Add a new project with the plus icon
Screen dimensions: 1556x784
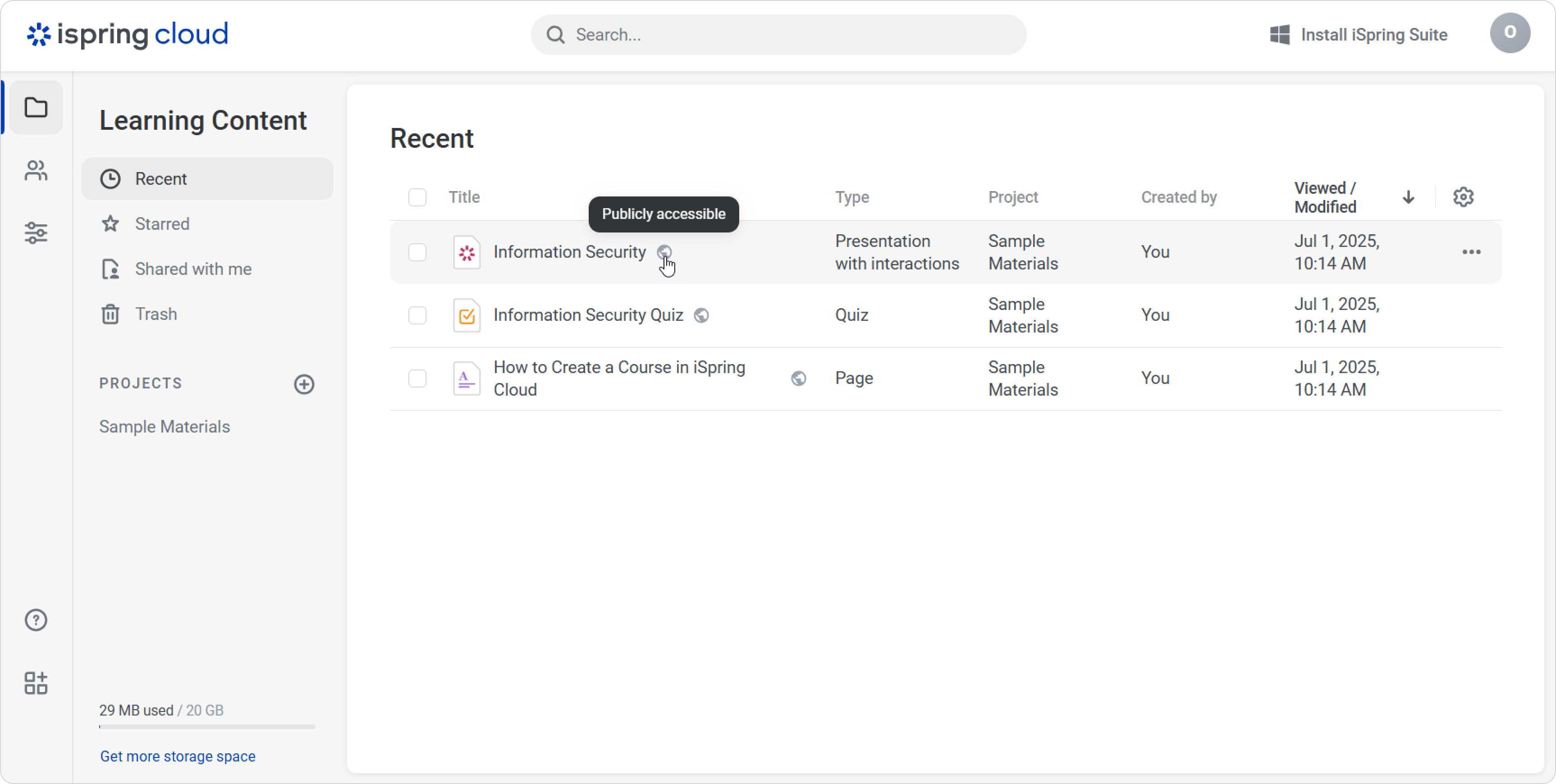pyautogui.click(x=304, y=384)
